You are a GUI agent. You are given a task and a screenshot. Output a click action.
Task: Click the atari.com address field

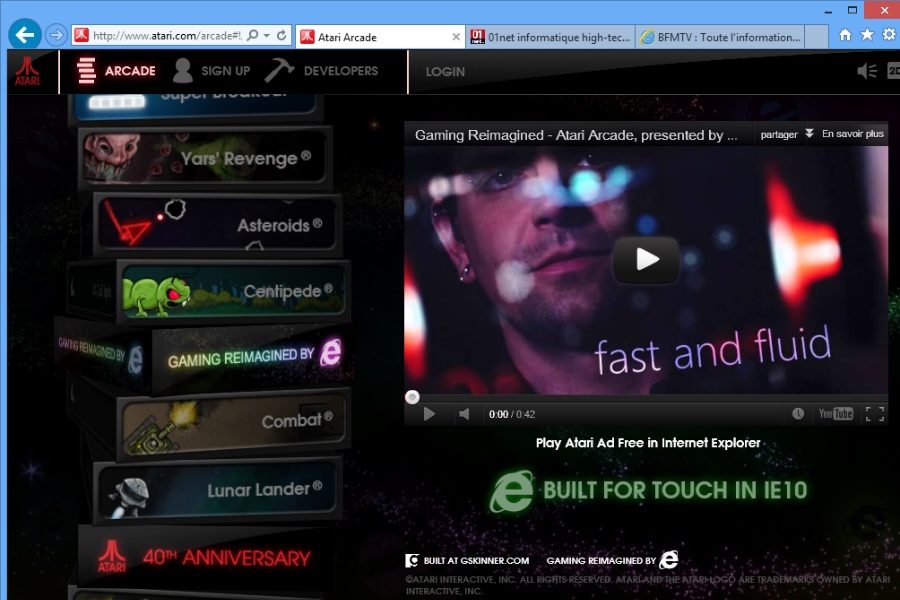click(166, 36)
